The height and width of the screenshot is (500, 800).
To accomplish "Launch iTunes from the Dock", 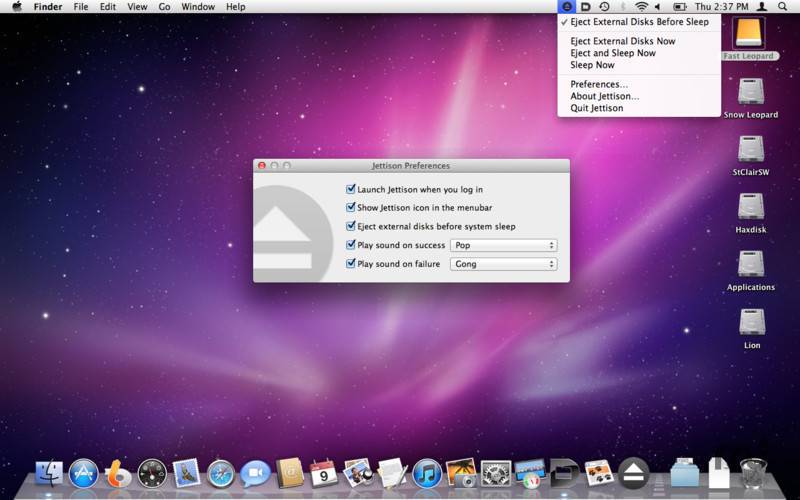I will coord(427,473).
